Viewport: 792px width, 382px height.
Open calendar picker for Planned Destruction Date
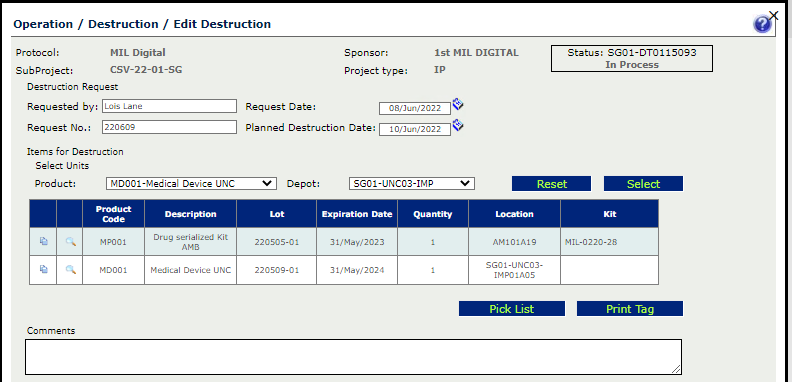pos(458,125)
